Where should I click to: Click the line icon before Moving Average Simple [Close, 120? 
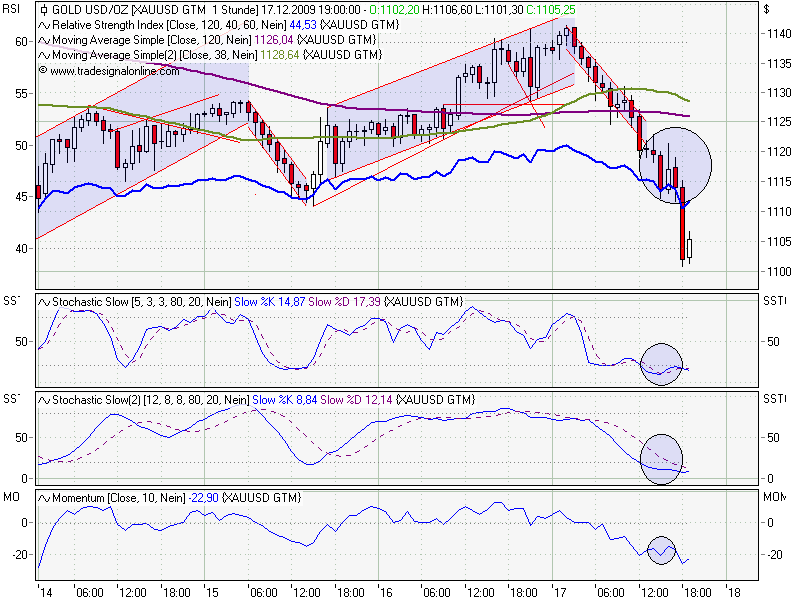(x=44, y=40)
